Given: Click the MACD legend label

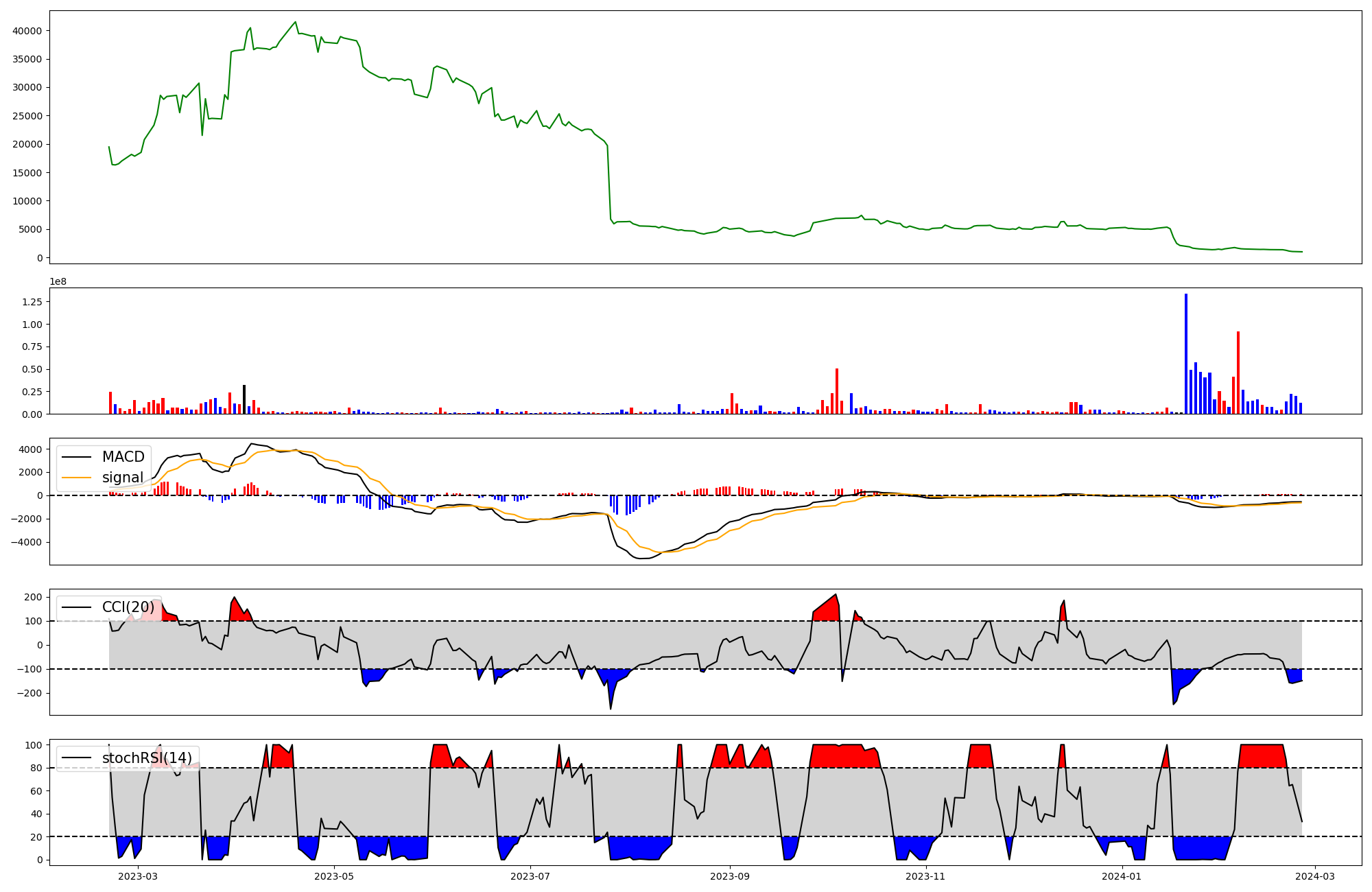Looking at the screenshot, I should coord(123,457).
